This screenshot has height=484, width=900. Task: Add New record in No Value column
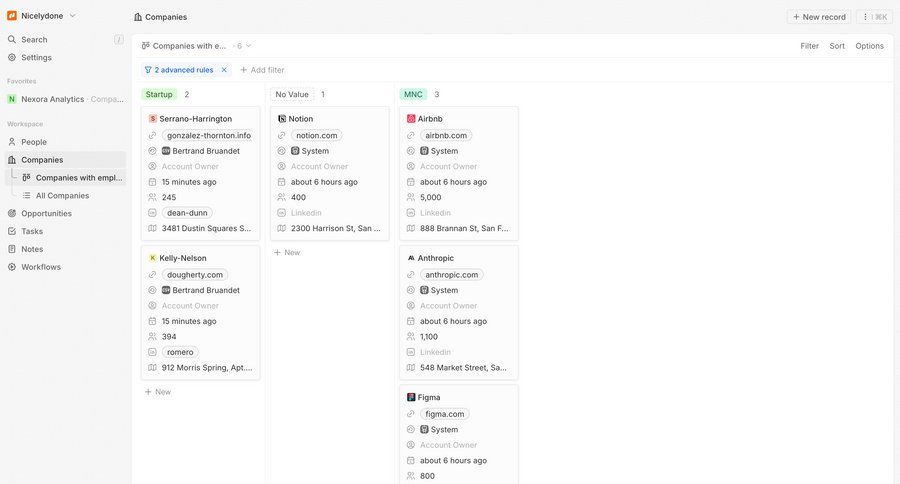click(287, 252)
